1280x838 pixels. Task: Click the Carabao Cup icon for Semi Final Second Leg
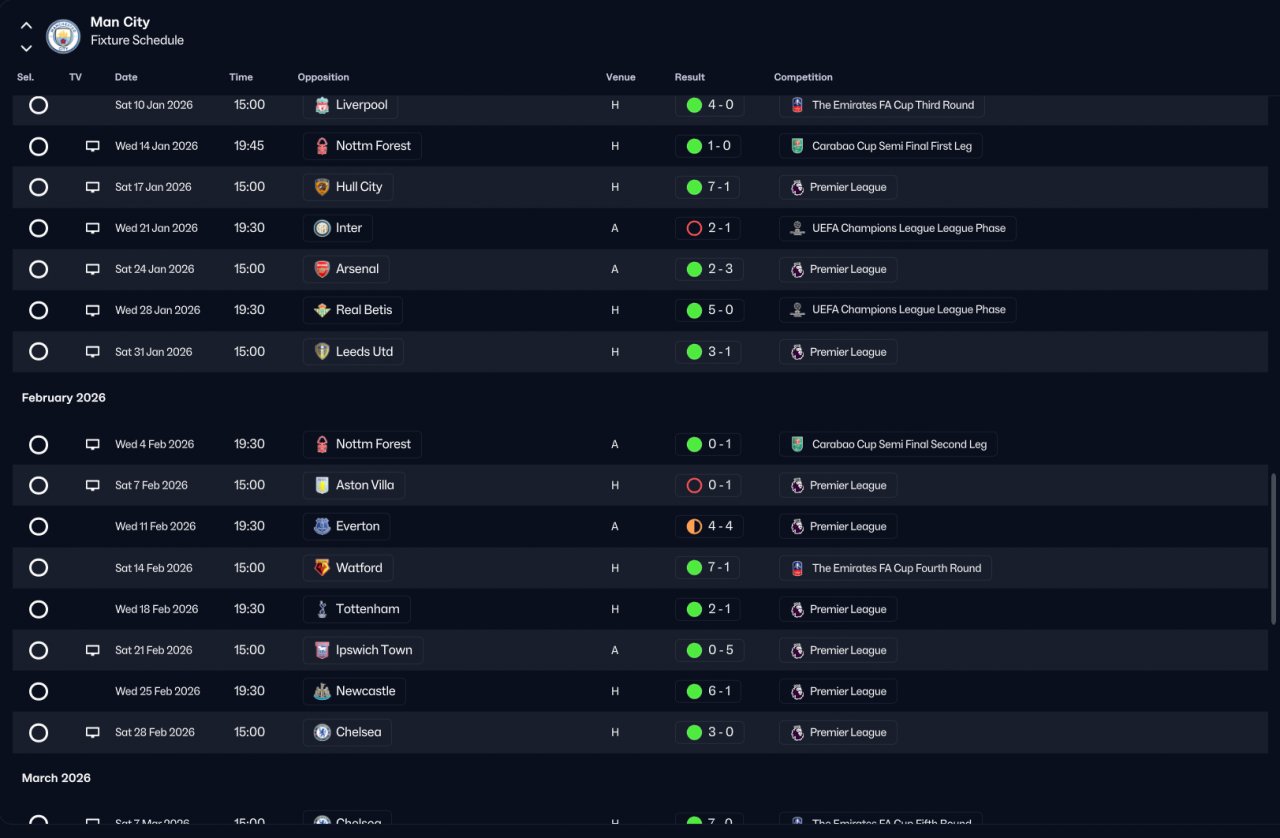[797, 444]
